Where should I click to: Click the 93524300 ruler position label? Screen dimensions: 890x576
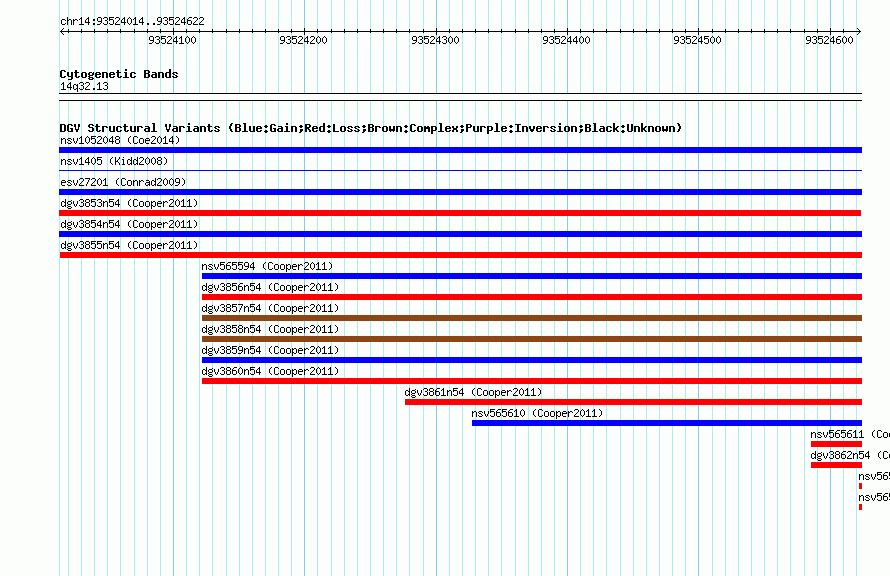click(435, 40)
